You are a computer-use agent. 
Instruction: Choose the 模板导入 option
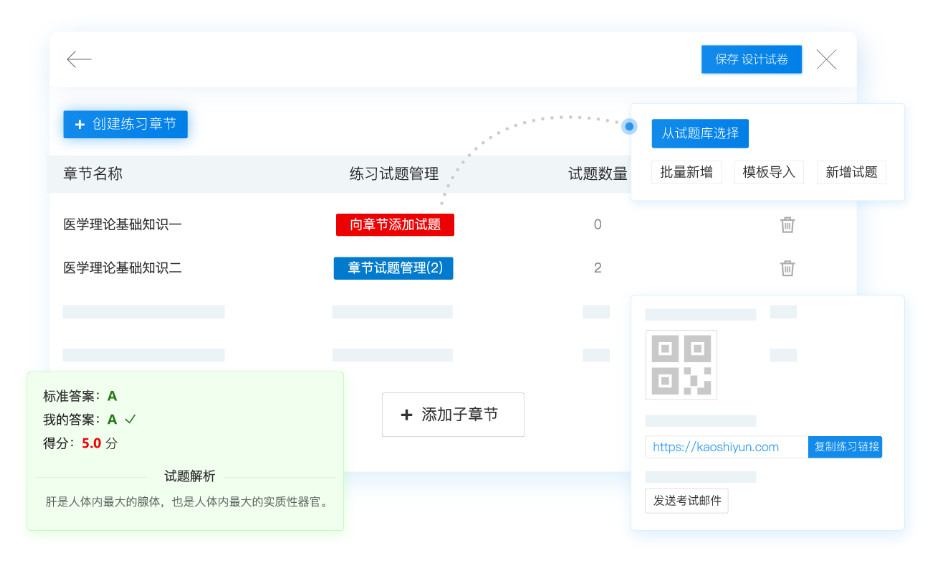click(x=768, y=172)
